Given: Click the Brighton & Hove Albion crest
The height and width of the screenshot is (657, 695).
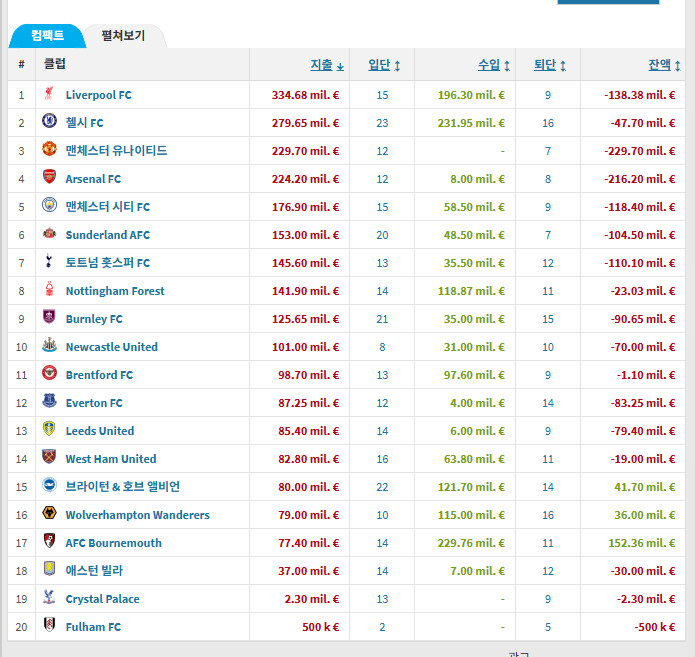Looking at the screenshot, I should (49, 485).
